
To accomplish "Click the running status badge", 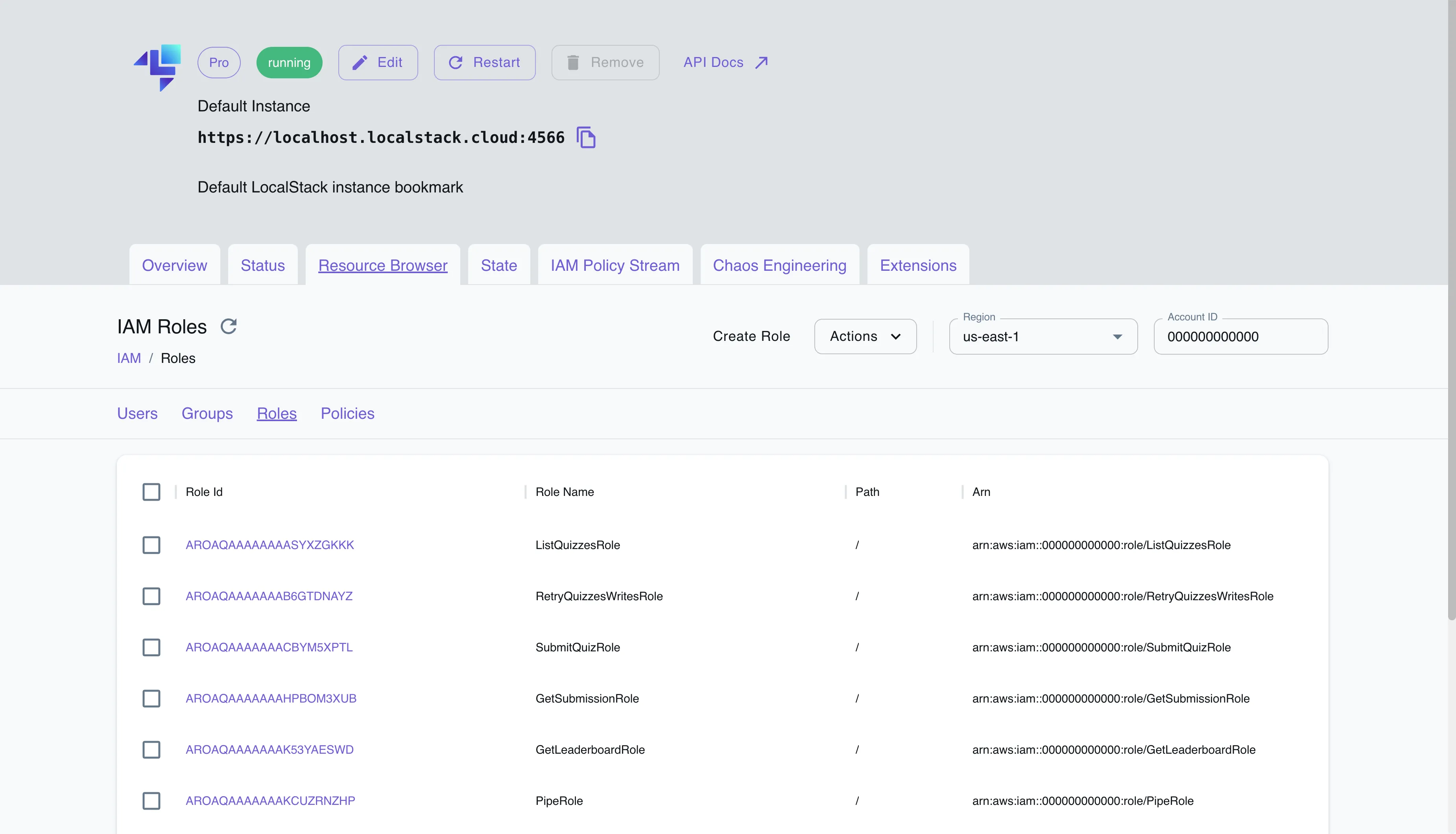I will point(289,63).
